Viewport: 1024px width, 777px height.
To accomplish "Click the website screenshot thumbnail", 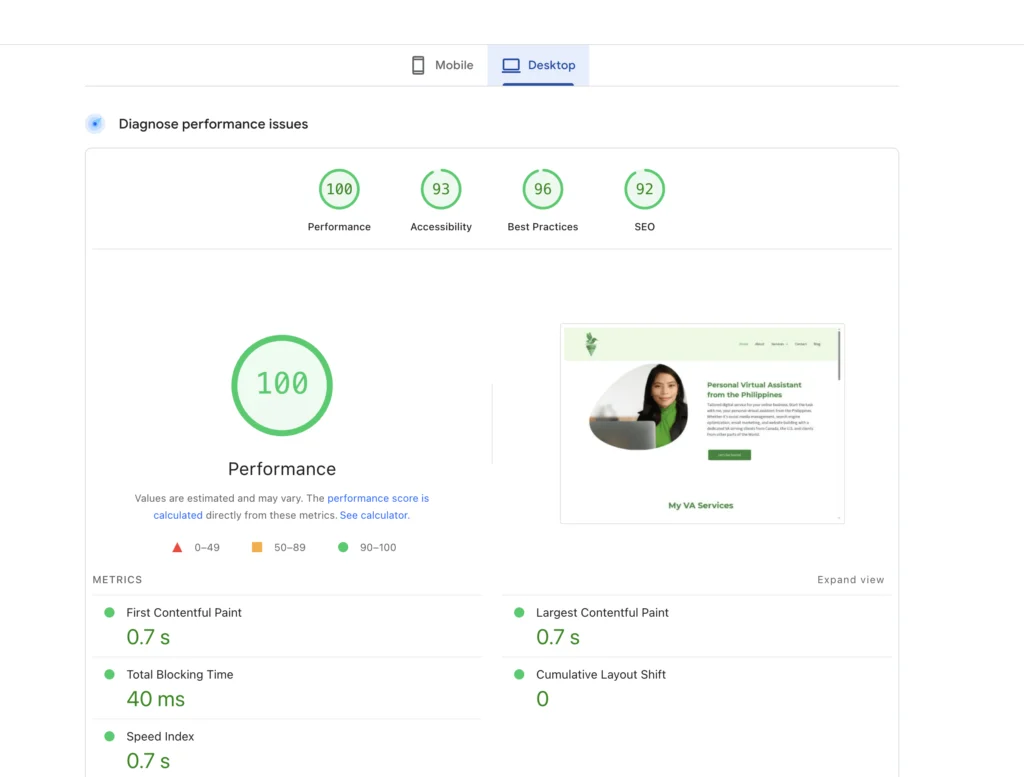I will coord(702,423).
